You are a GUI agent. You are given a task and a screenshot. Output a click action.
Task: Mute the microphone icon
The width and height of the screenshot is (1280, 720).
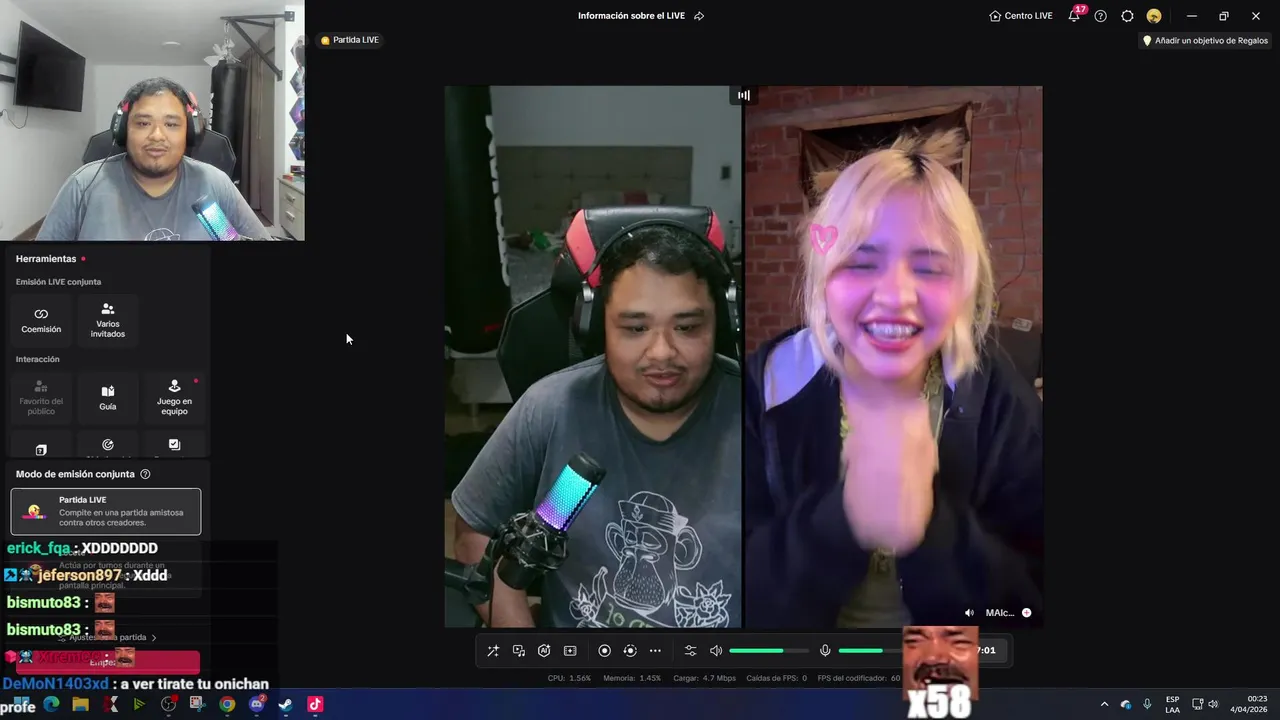point(825,650)
